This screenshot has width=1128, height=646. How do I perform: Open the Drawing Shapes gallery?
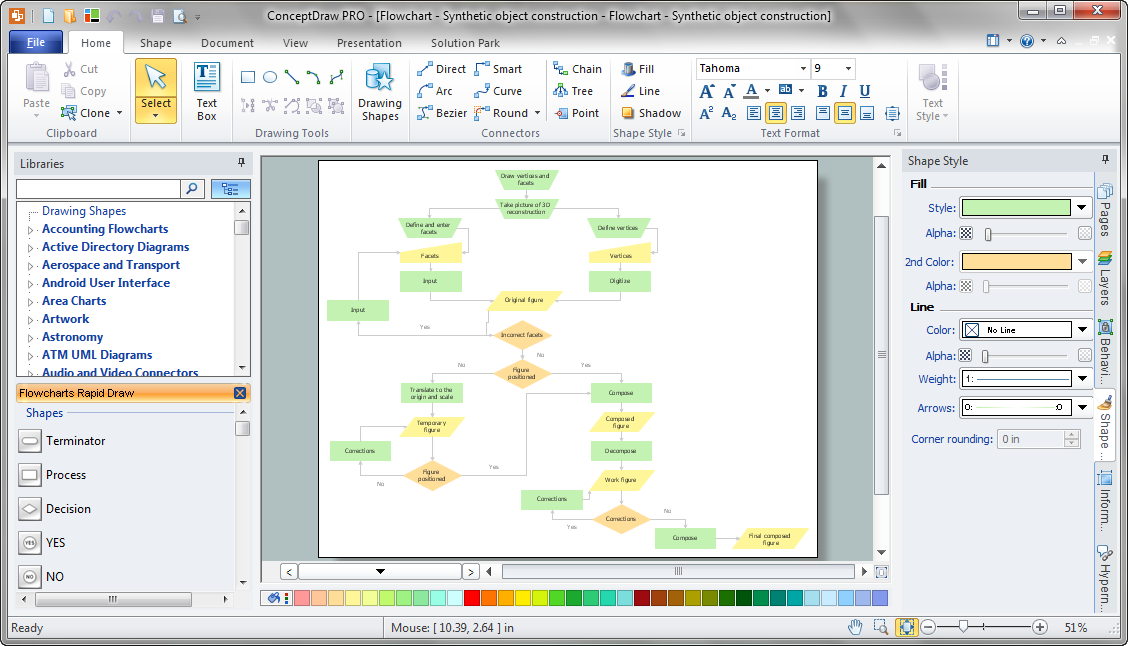coord(380,90)
